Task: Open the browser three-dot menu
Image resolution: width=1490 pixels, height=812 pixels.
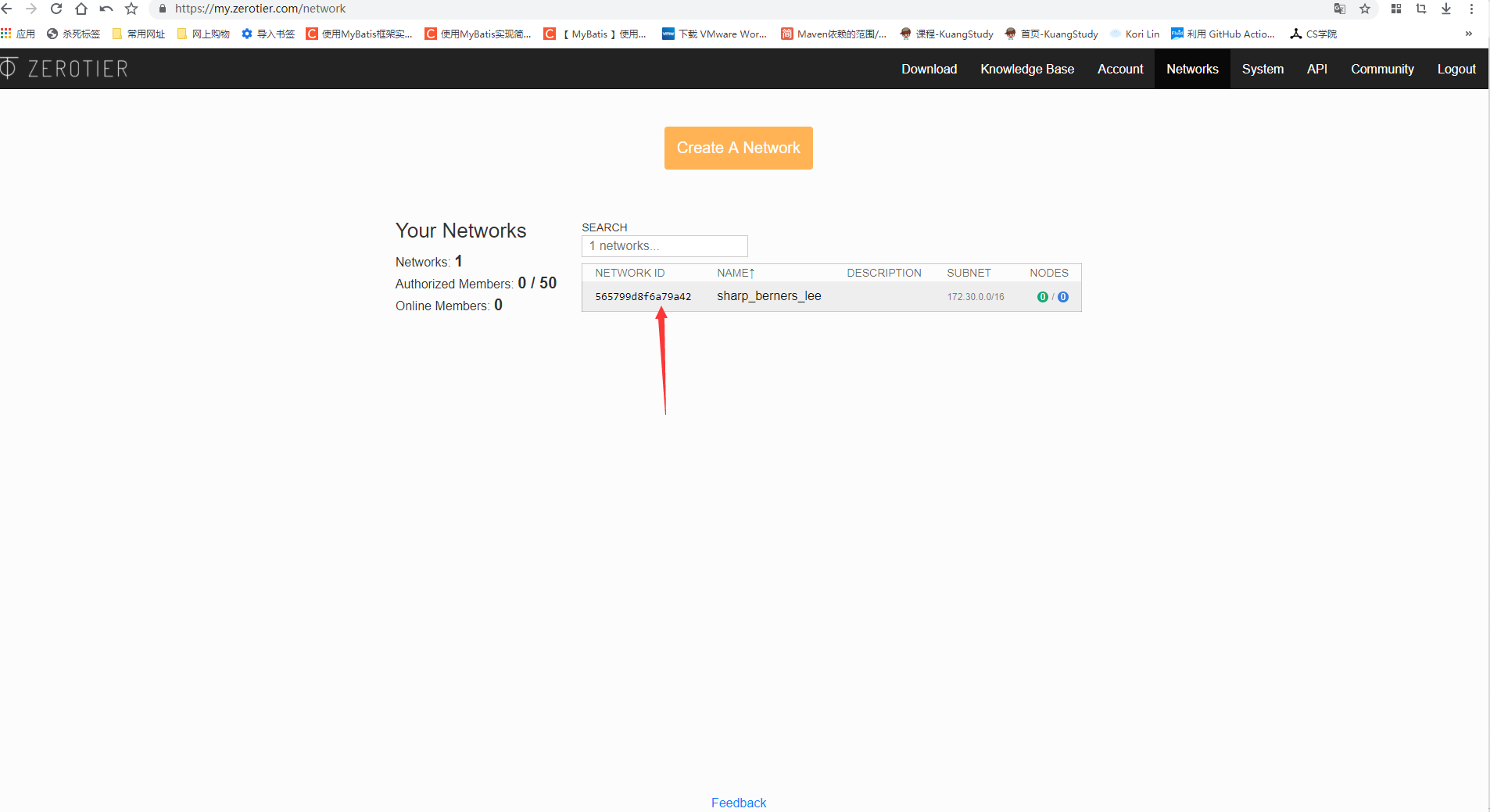Action: tap(1471, 9)
